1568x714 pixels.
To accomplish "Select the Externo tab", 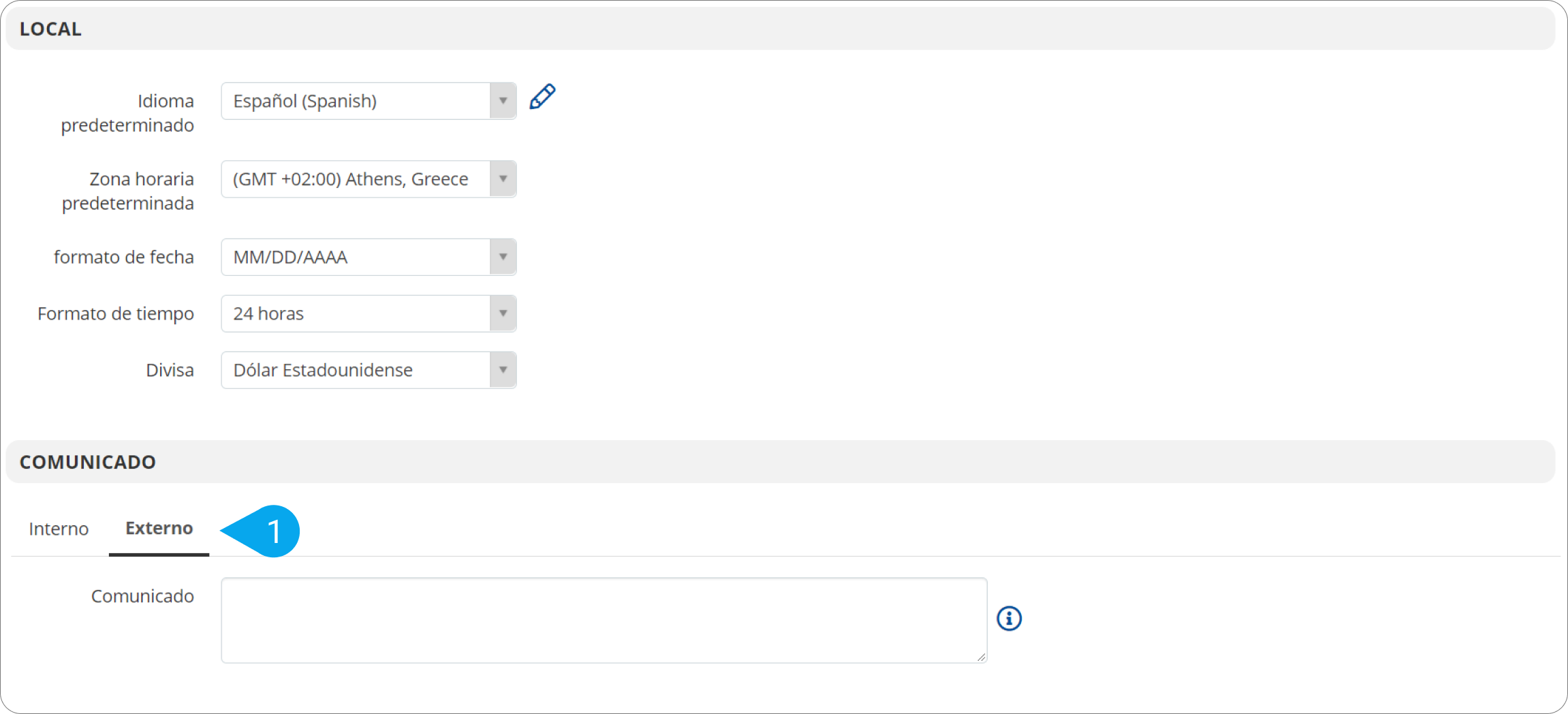I will (x=159, y=529).
